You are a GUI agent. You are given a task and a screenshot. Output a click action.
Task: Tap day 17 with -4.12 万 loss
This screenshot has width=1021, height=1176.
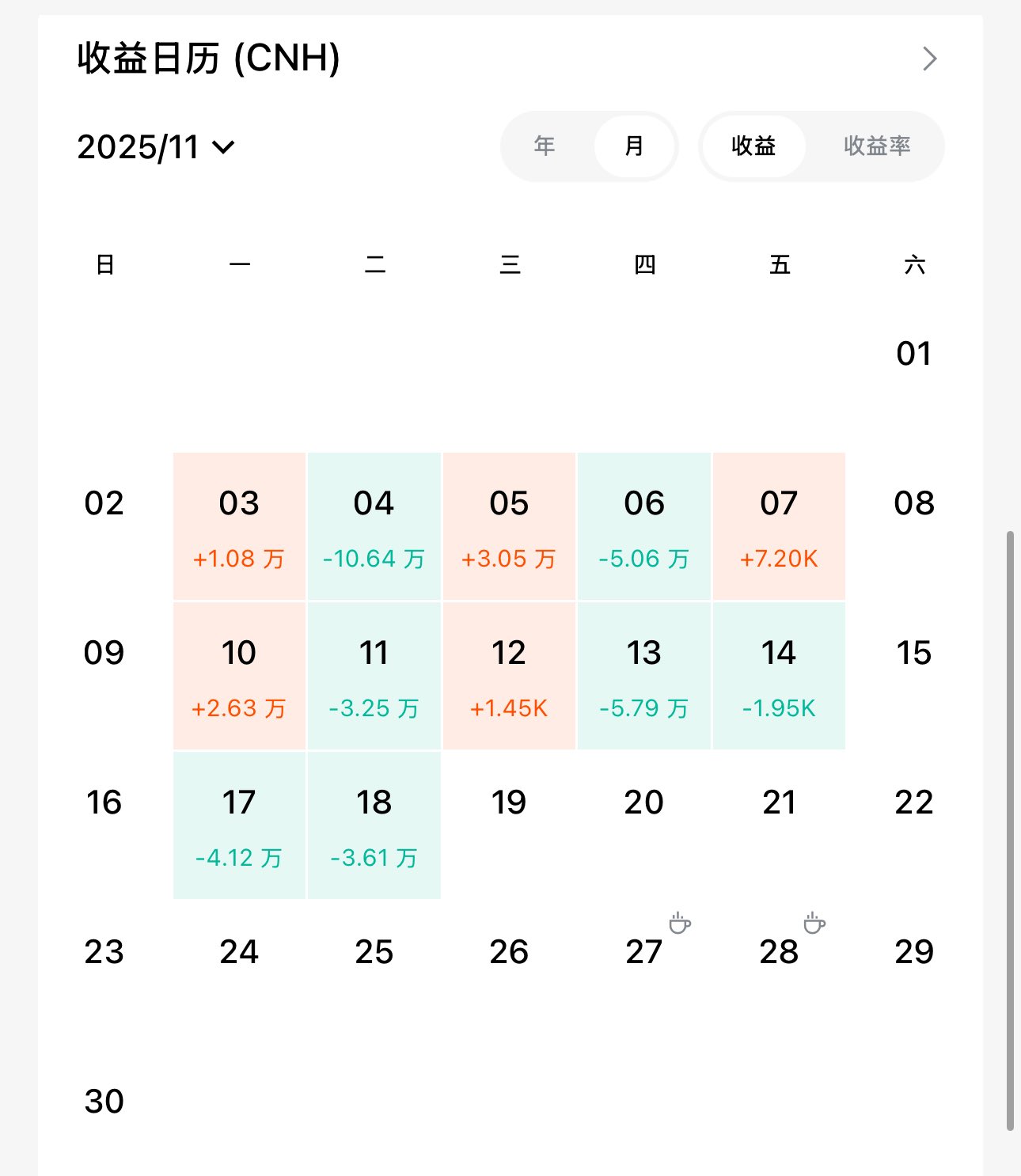click(239, 825)
